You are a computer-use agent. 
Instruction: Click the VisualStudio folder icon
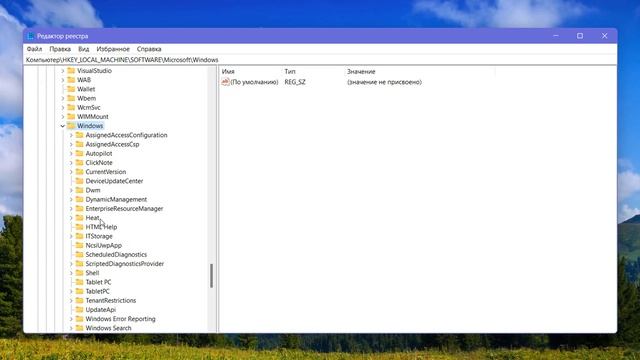[x=71, y=71]
